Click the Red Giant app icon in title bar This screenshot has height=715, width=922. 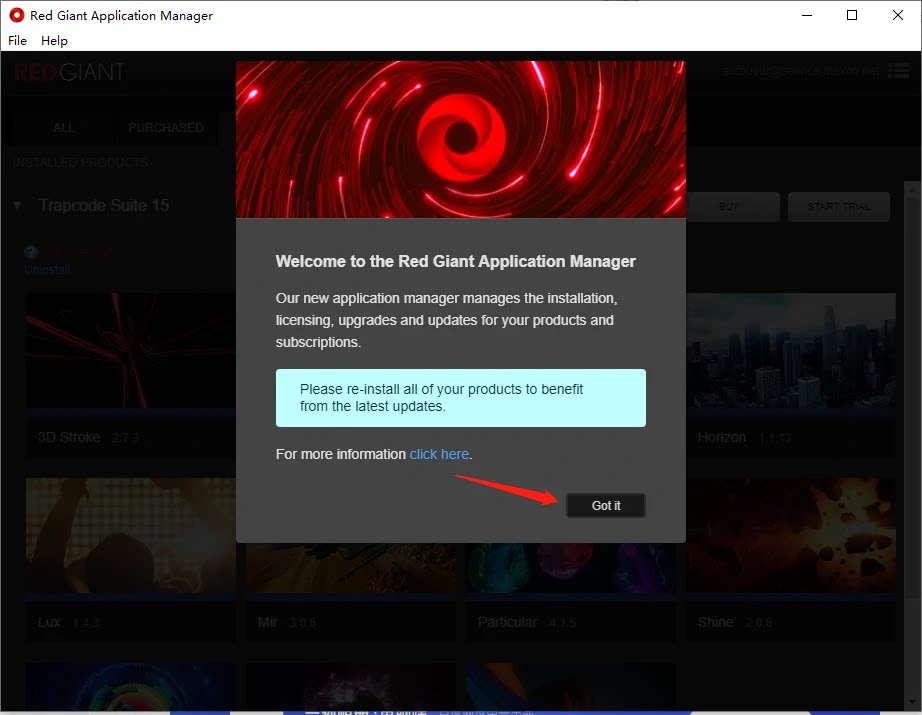16,15
